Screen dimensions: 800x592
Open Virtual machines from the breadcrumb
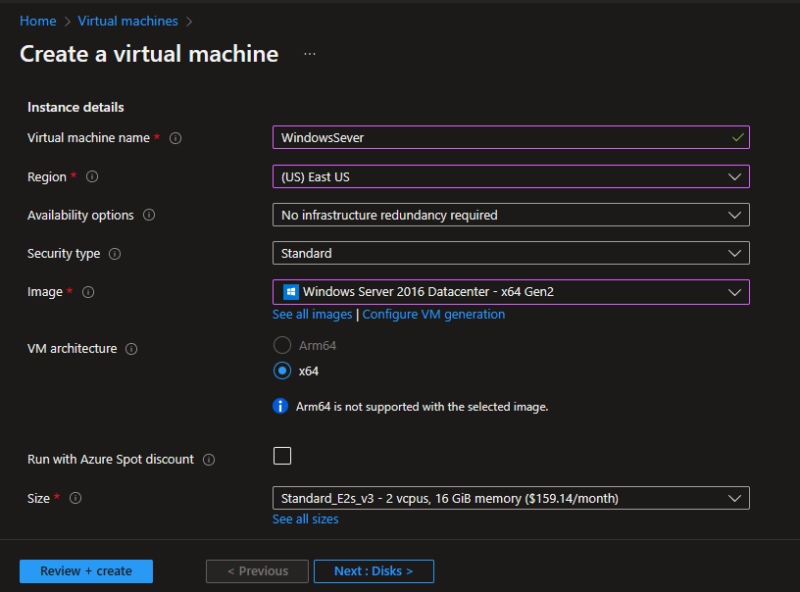(128, 20)
